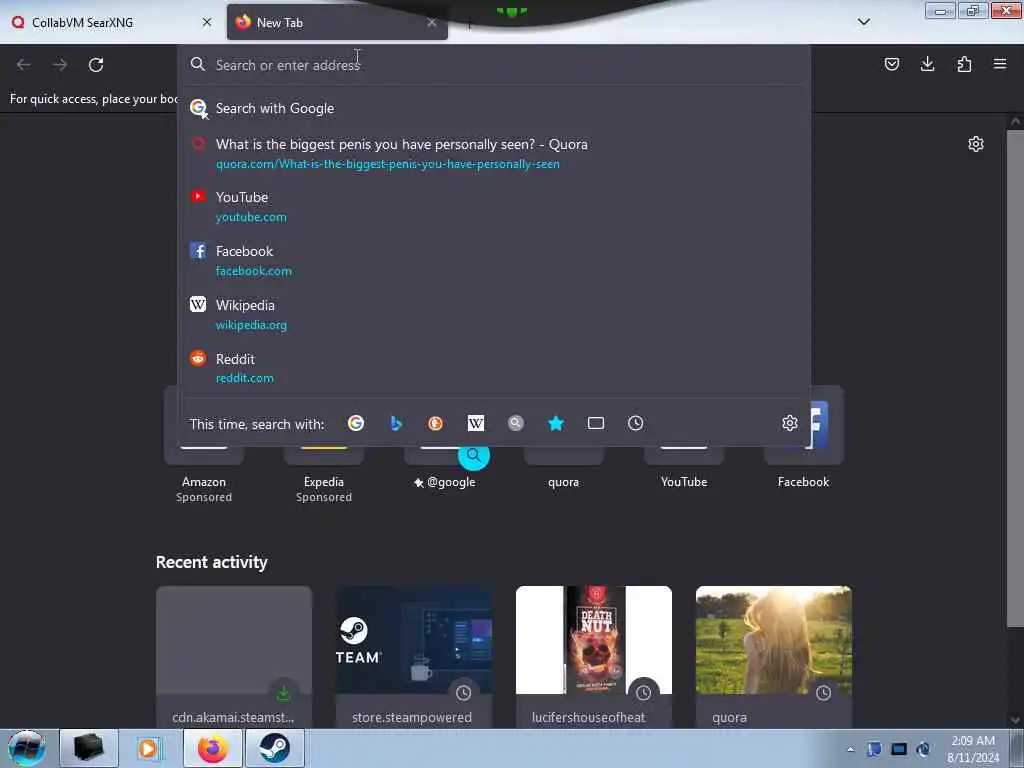Screen dimensions: 1024x768
Task: Open the media player taskbar icon
Action: point(149,748)
